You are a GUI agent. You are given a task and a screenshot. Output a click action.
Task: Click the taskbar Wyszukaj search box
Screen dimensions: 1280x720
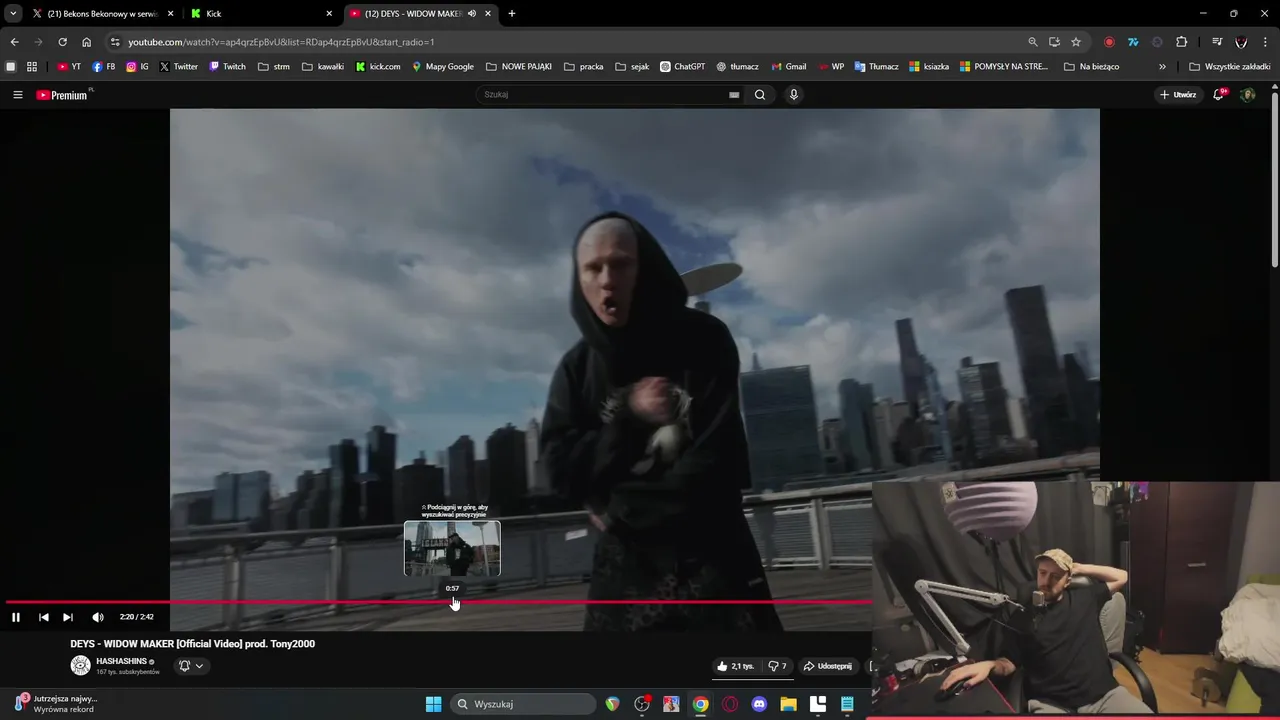coord(523,704)
